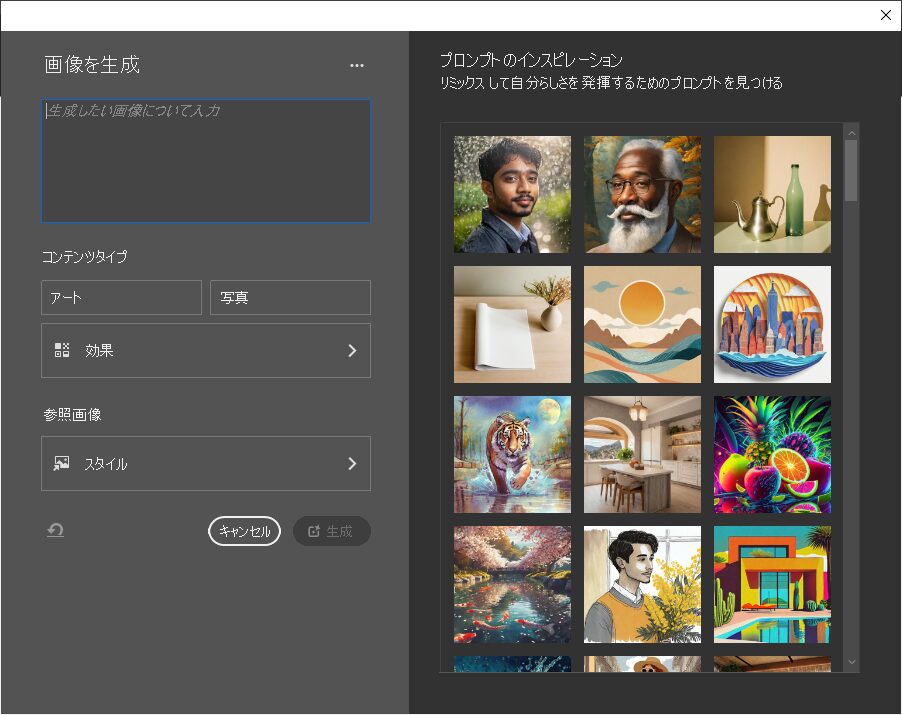902x715 pixels.
Task: Select the koi pond cherry blossom thumbnail
Action: point(513,584)
